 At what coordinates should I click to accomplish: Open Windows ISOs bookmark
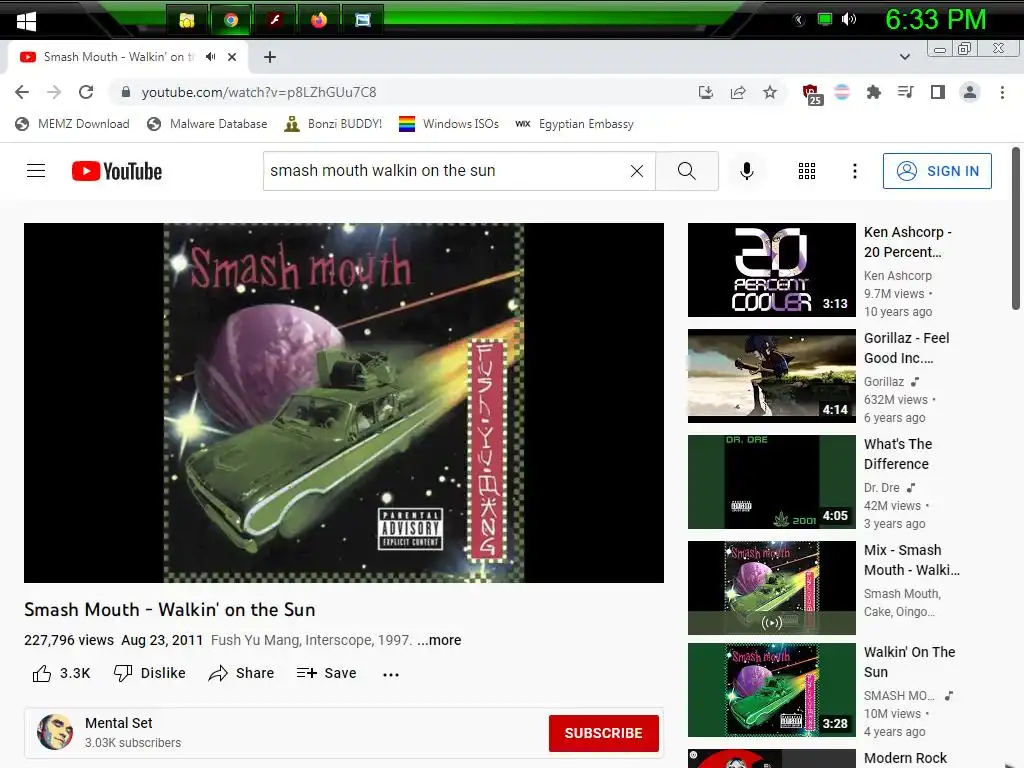coord(449,124)
